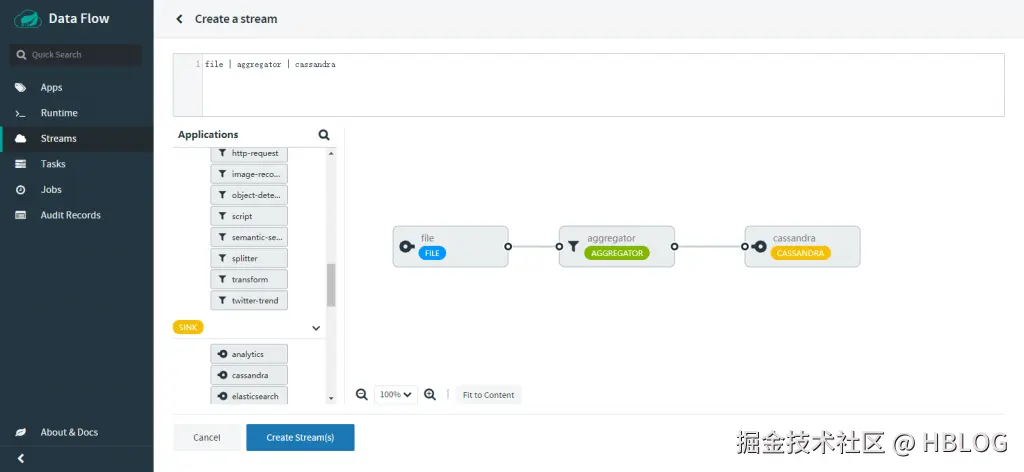
Task: Click the zoom in magnifier icon
Action: 430,394
